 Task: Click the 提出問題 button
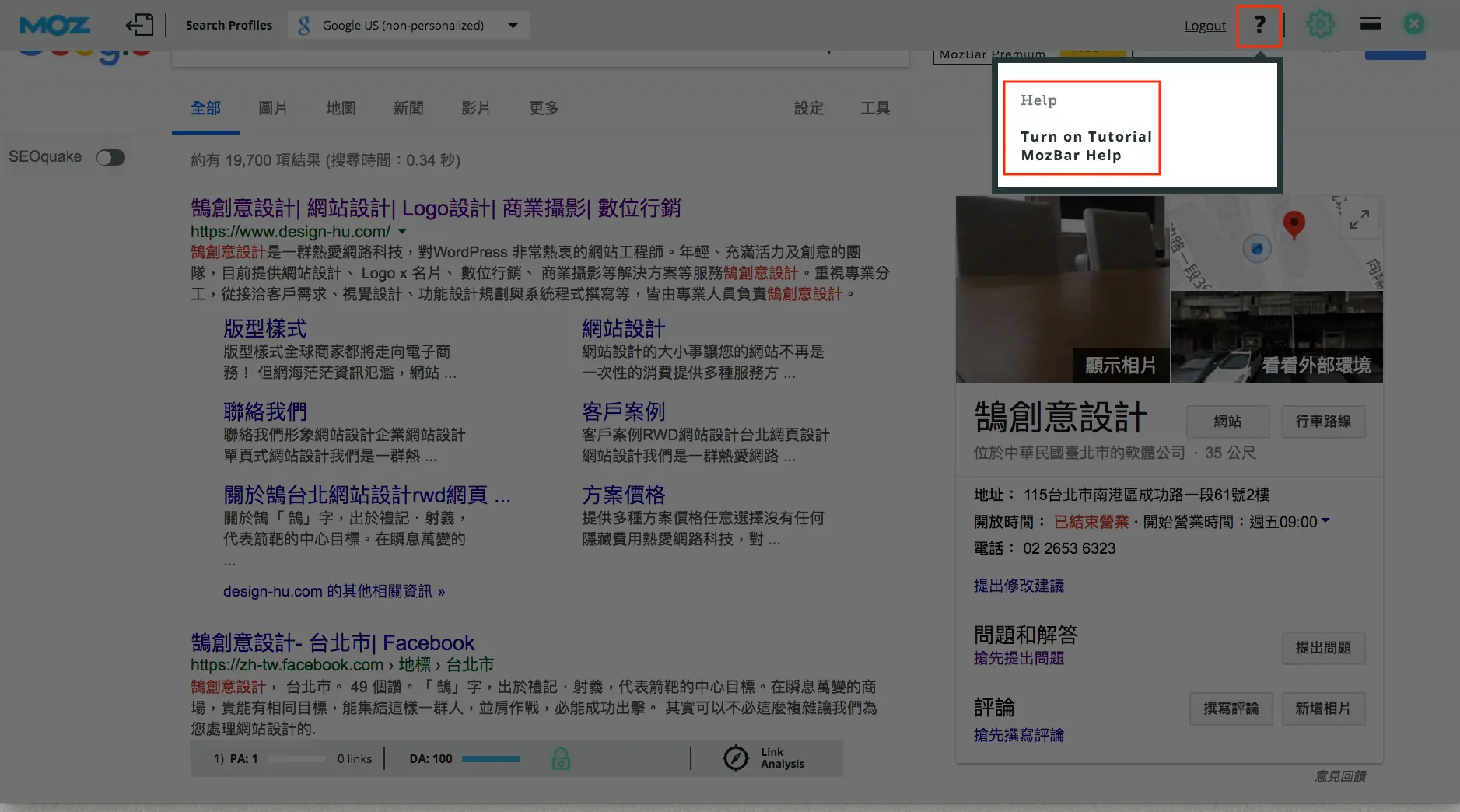1323,648
